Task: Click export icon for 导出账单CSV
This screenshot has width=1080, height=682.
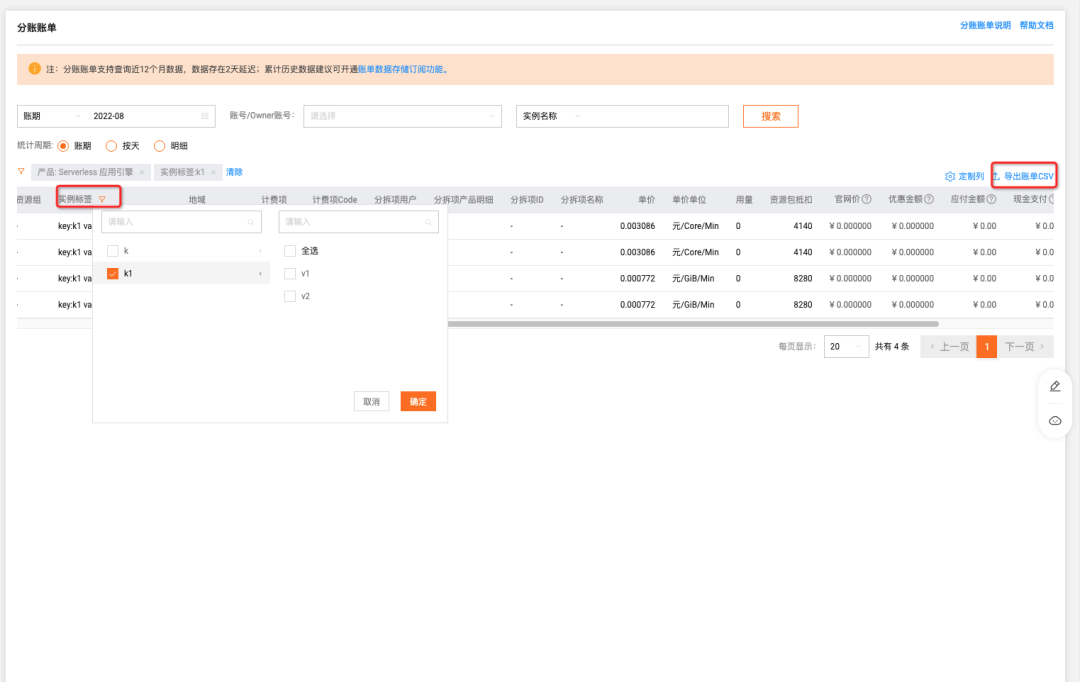Action: [x=996, y=176]
